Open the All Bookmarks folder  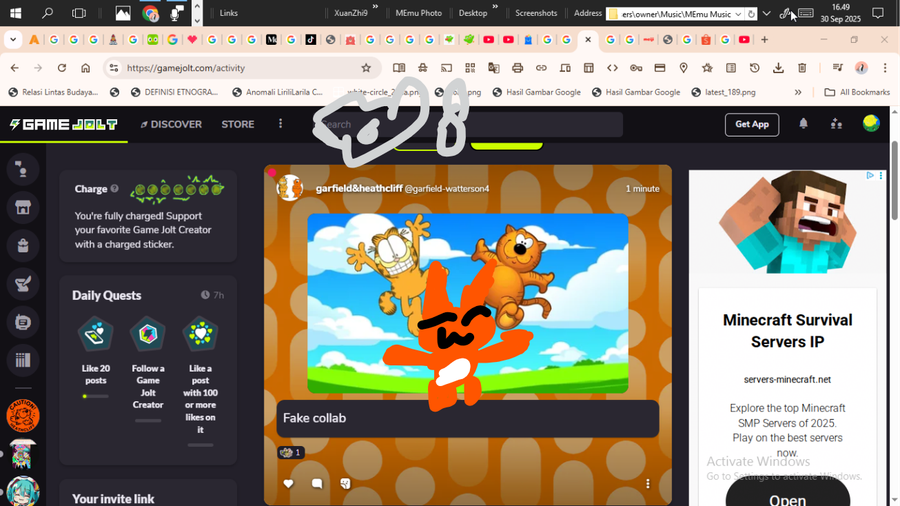pyautogui.click(x=856, y=92)
